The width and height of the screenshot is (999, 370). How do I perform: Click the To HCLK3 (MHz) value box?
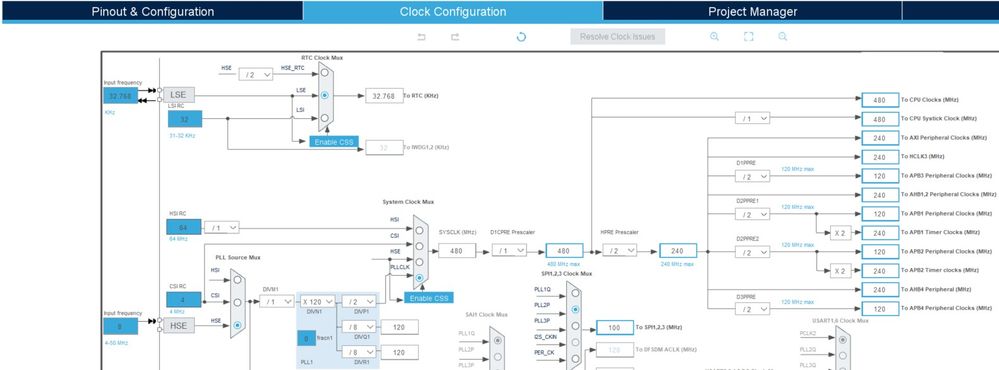880,157
